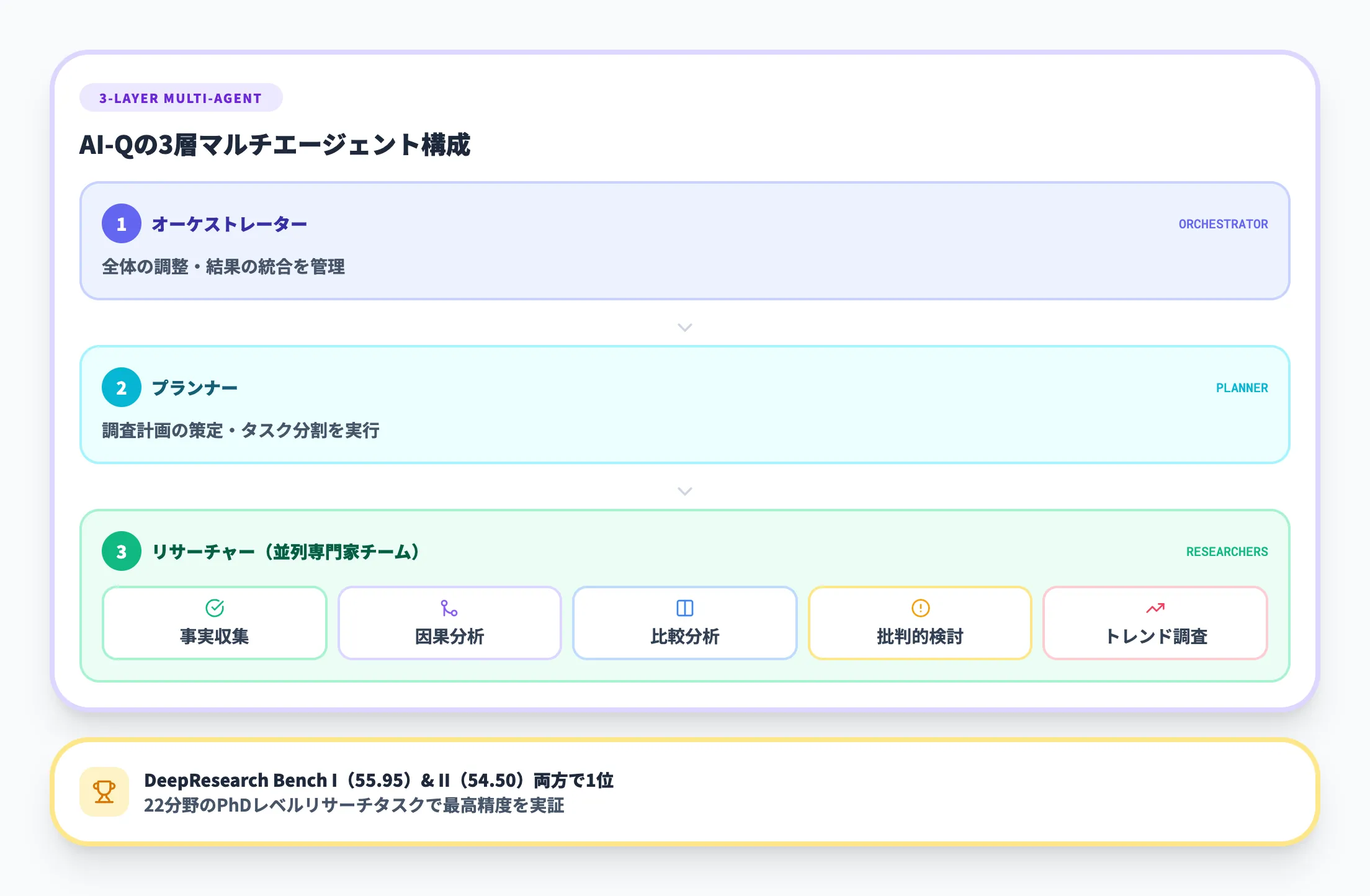Image resolution: width=1370 pixels, height=896 pixels.
Task: Toggle the トレンド調査 researcher card
Action: point(1155,622)
